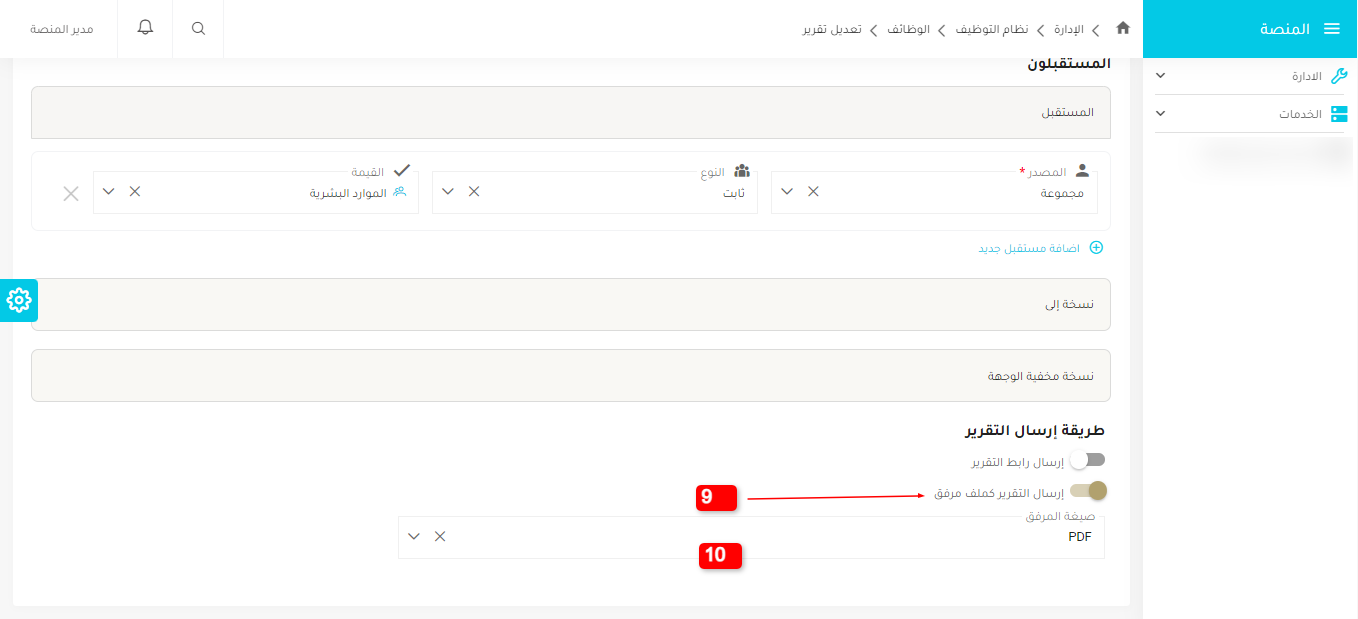Viewport: 1358px width, 619px height.
Task: Click the search icon in the top bar
Action: pyautogui.click(x=197, y=29)
